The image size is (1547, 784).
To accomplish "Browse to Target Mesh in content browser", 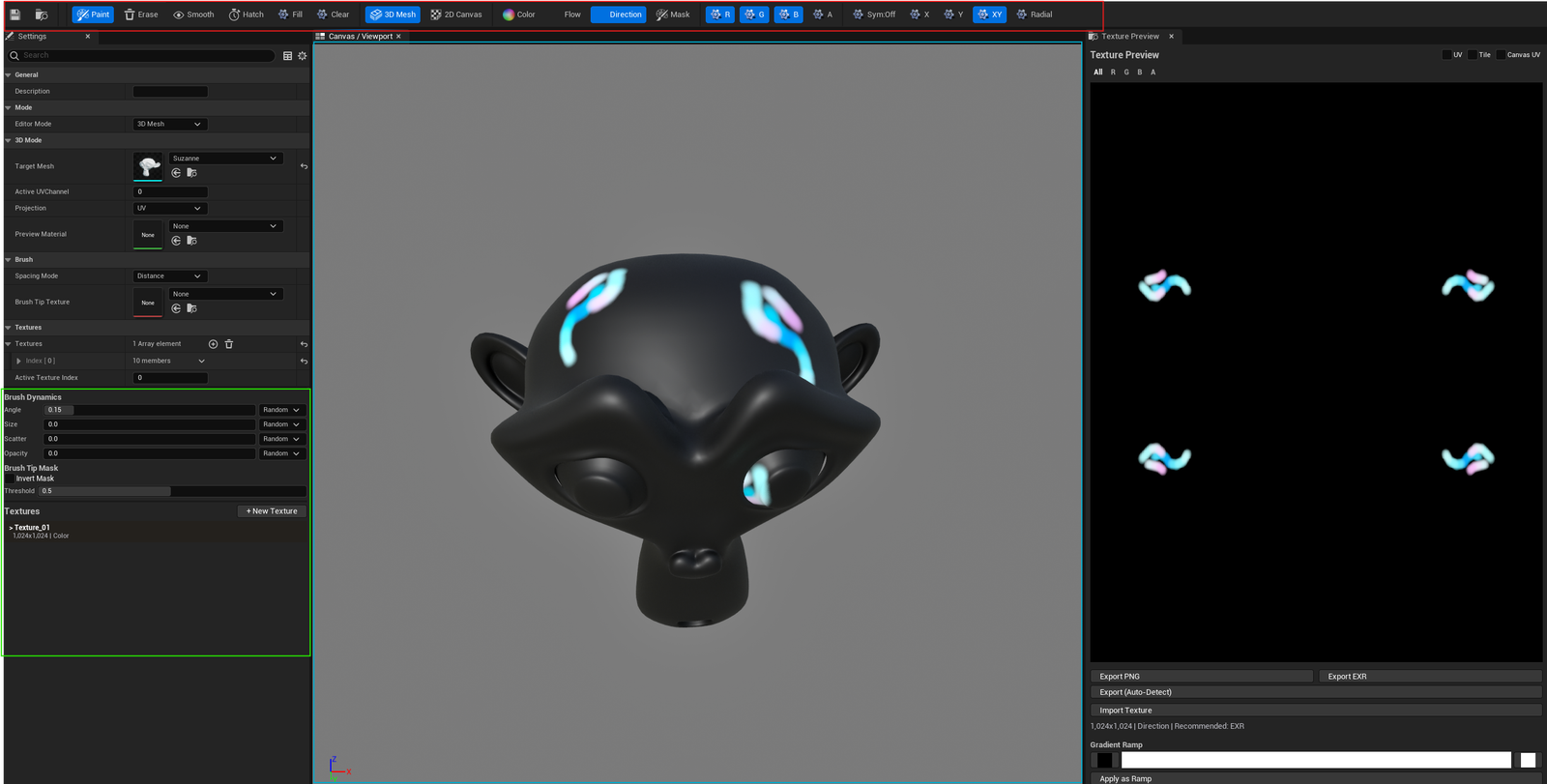I will (x=191, y=173).
